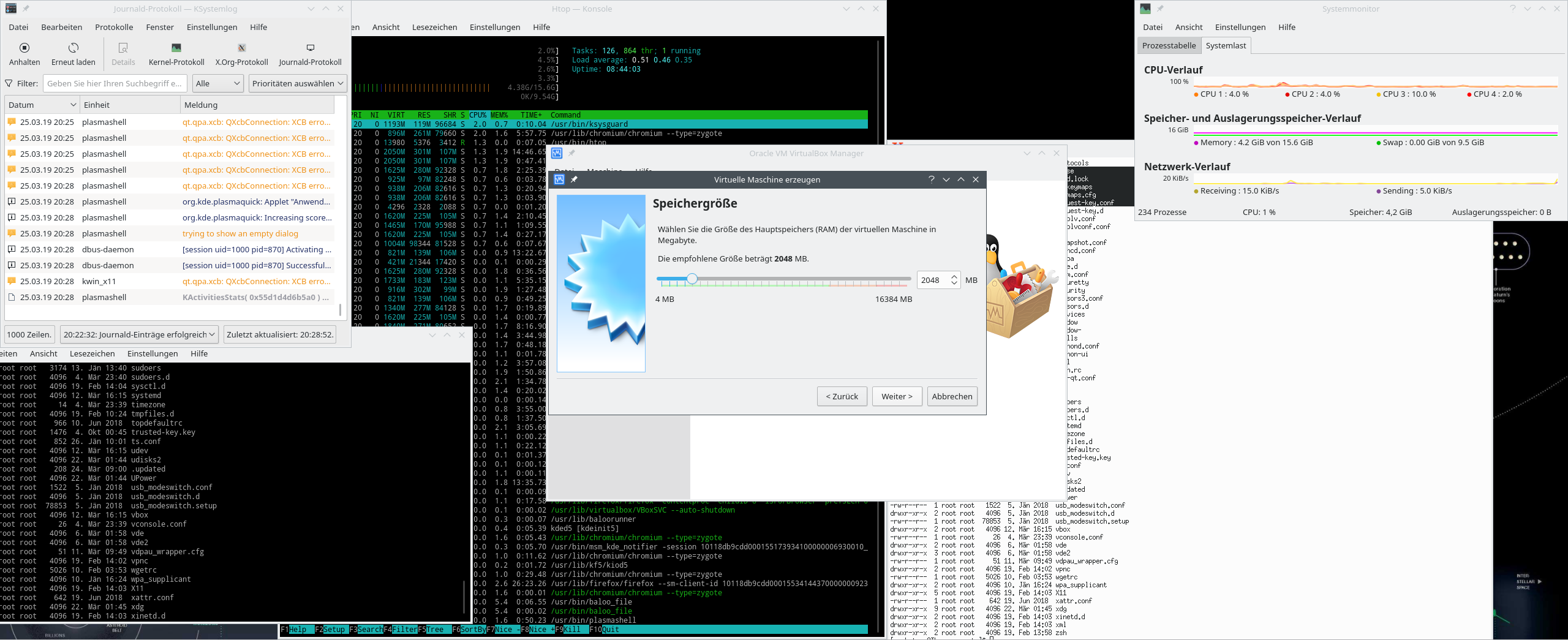
Task: Open the Protokolle menu in KSystemlog
Action: pyautogui.click(x=114, y=27)
